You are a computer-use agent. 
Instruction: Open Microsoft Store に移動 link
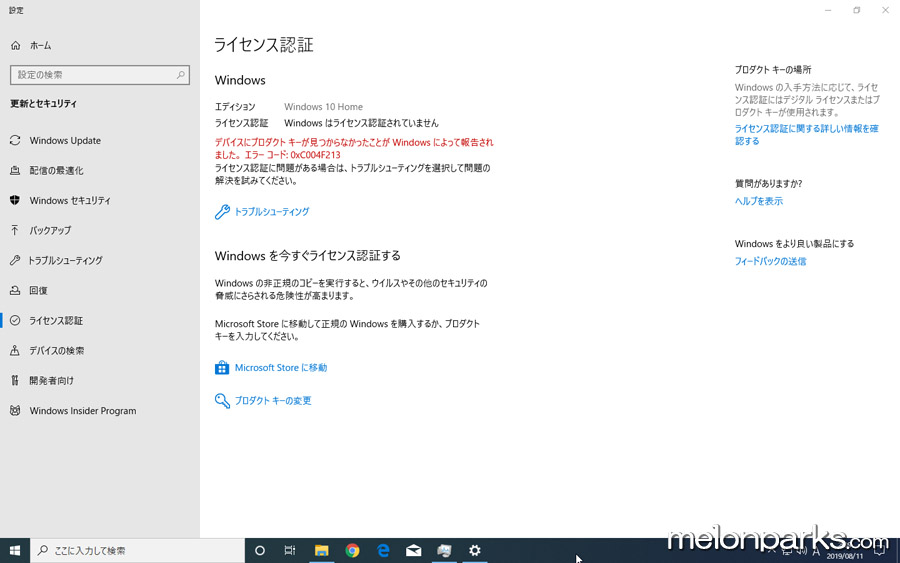281,368
